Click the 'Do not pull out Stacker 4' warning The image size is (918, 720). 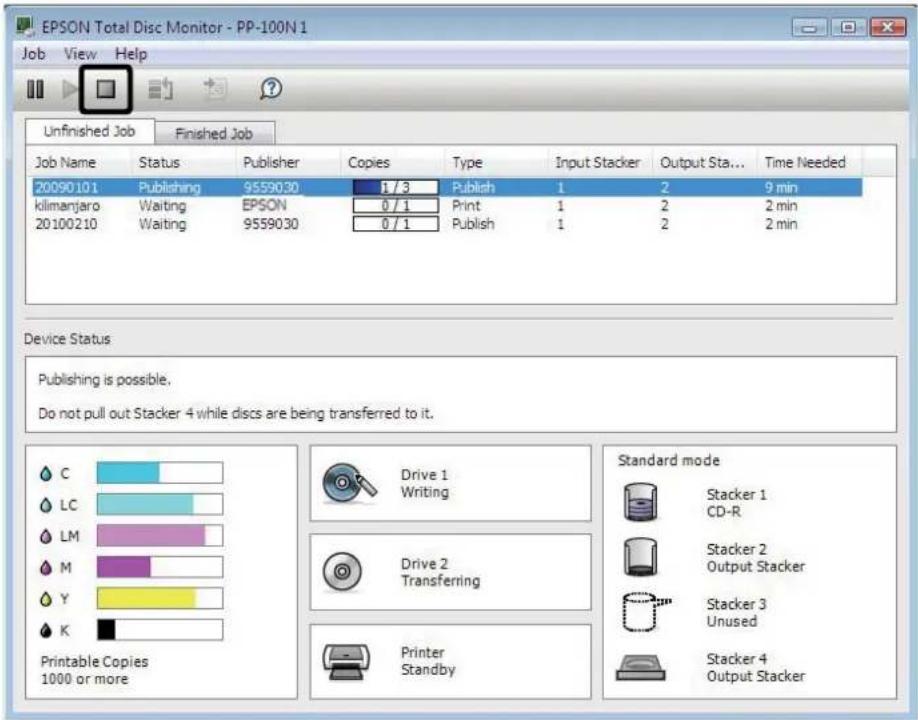click(235, 413)
